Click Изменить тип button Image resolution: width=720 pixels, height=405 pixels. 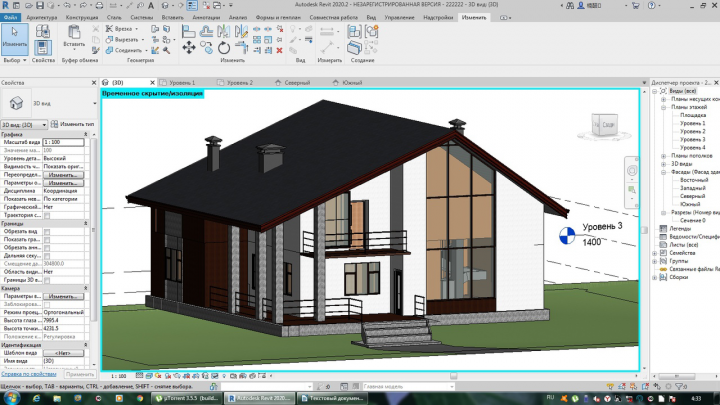[x=73, y=124]
